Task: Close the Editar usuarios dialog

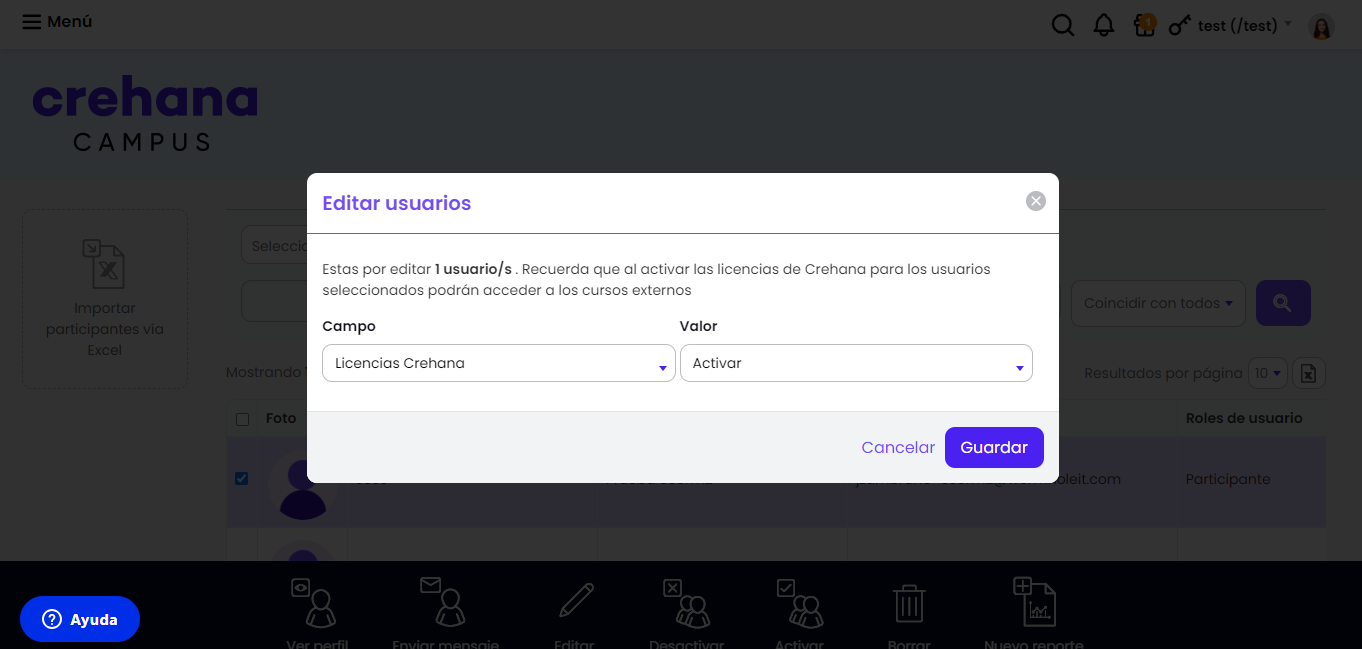Action: 1036,201
